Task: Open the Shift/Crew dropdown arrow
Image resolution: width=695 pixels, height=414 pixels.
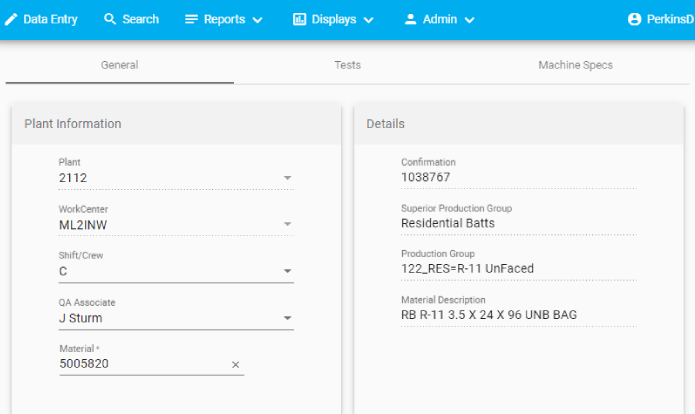Action: pos(287,271)
